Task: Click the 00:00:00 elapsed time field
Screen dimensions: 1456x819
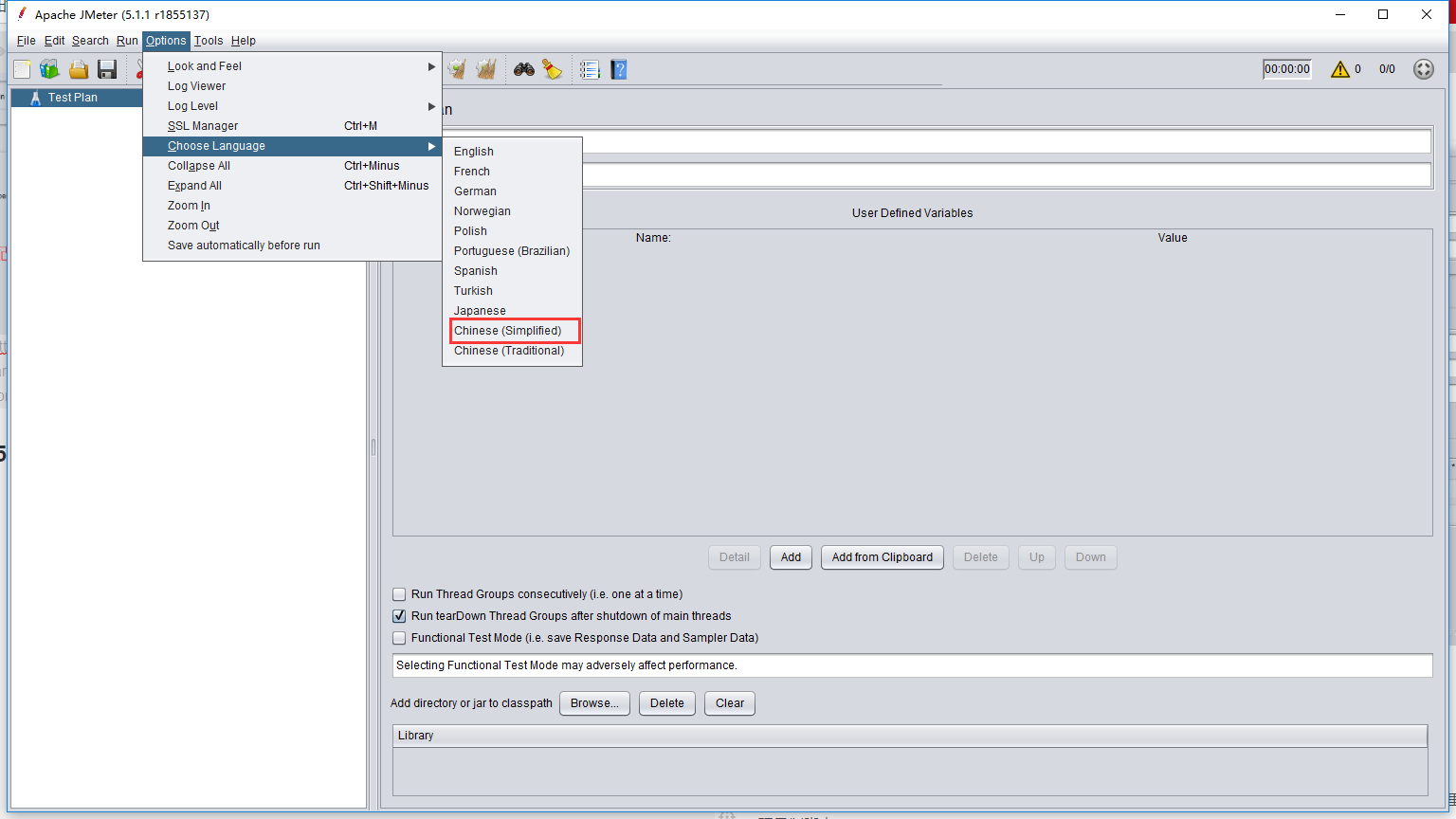Action: coord(1287,69)
